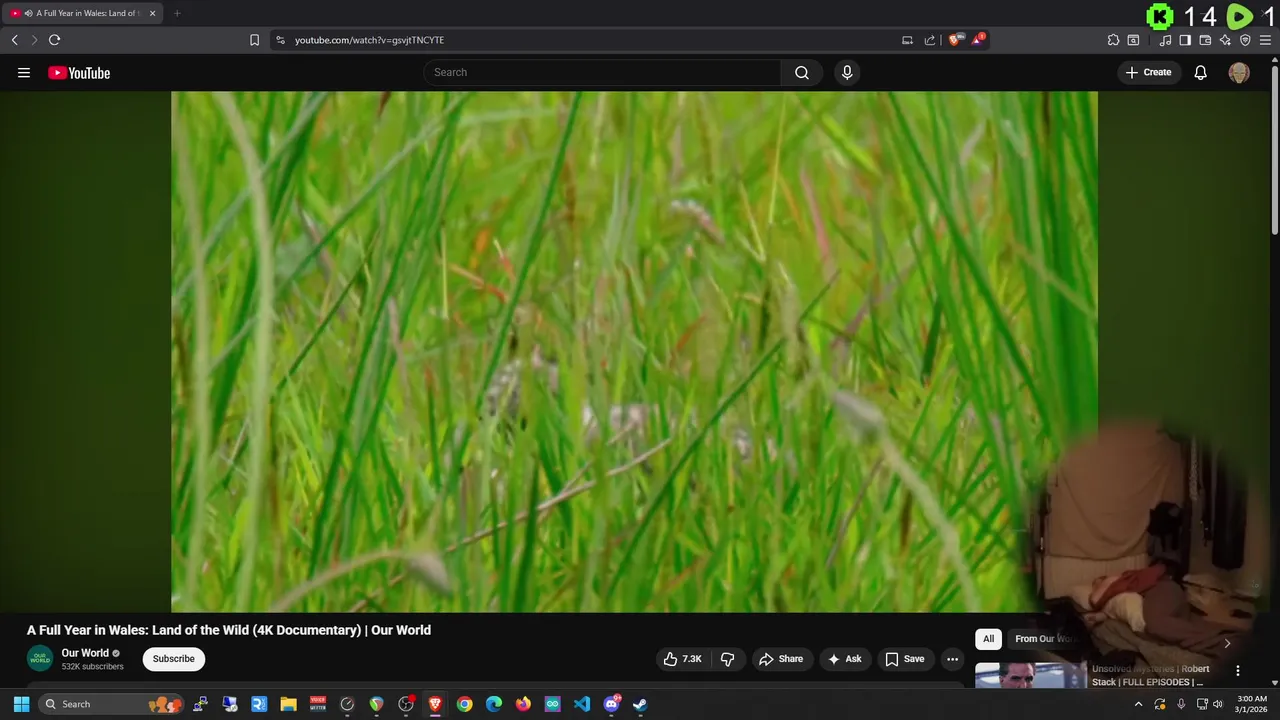Image resolution: width=1280 pixels, height=720 pixels.
Task: Click the address bar URL
Action: coord(369,40)
